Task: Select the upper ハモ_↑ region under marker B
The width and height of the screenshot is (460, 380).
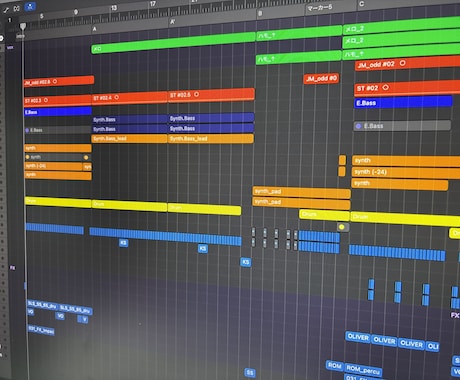Action: tap(299, 34)
